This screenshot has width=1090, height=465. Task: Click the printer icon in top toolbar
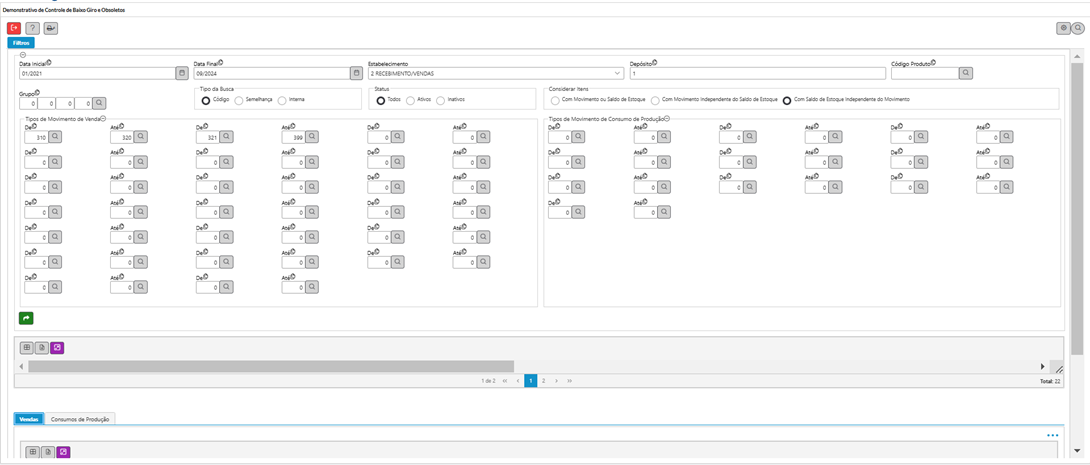coord(50,28)
